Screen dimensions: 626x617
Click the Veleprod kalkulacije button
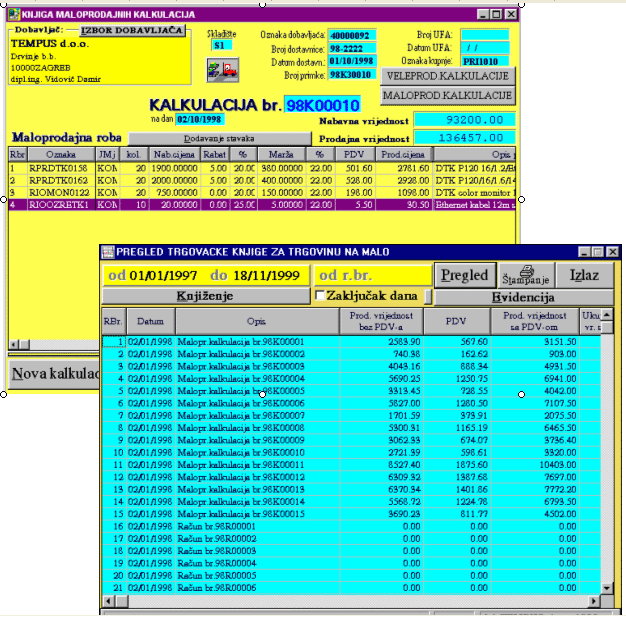(x=448, y=75)
